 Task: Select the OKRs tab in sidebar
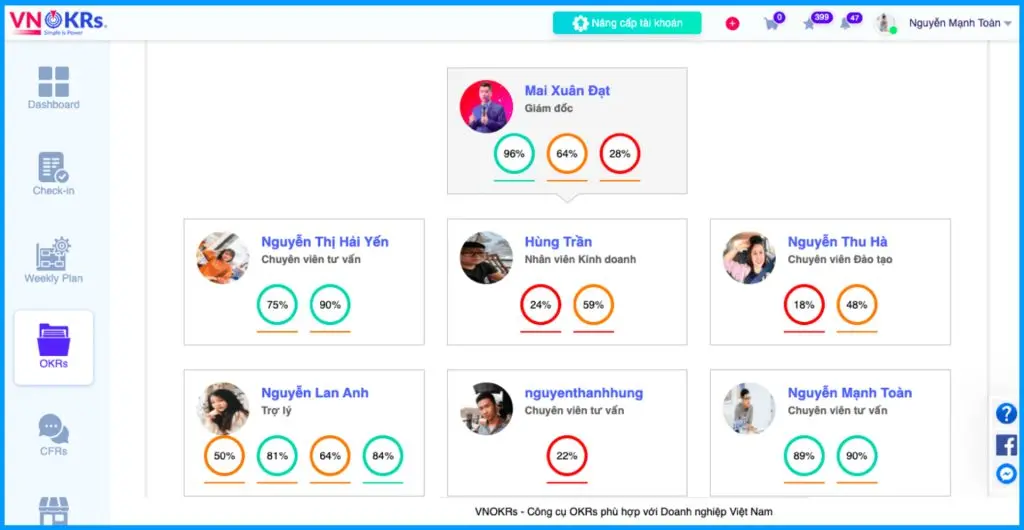(53, 347)
